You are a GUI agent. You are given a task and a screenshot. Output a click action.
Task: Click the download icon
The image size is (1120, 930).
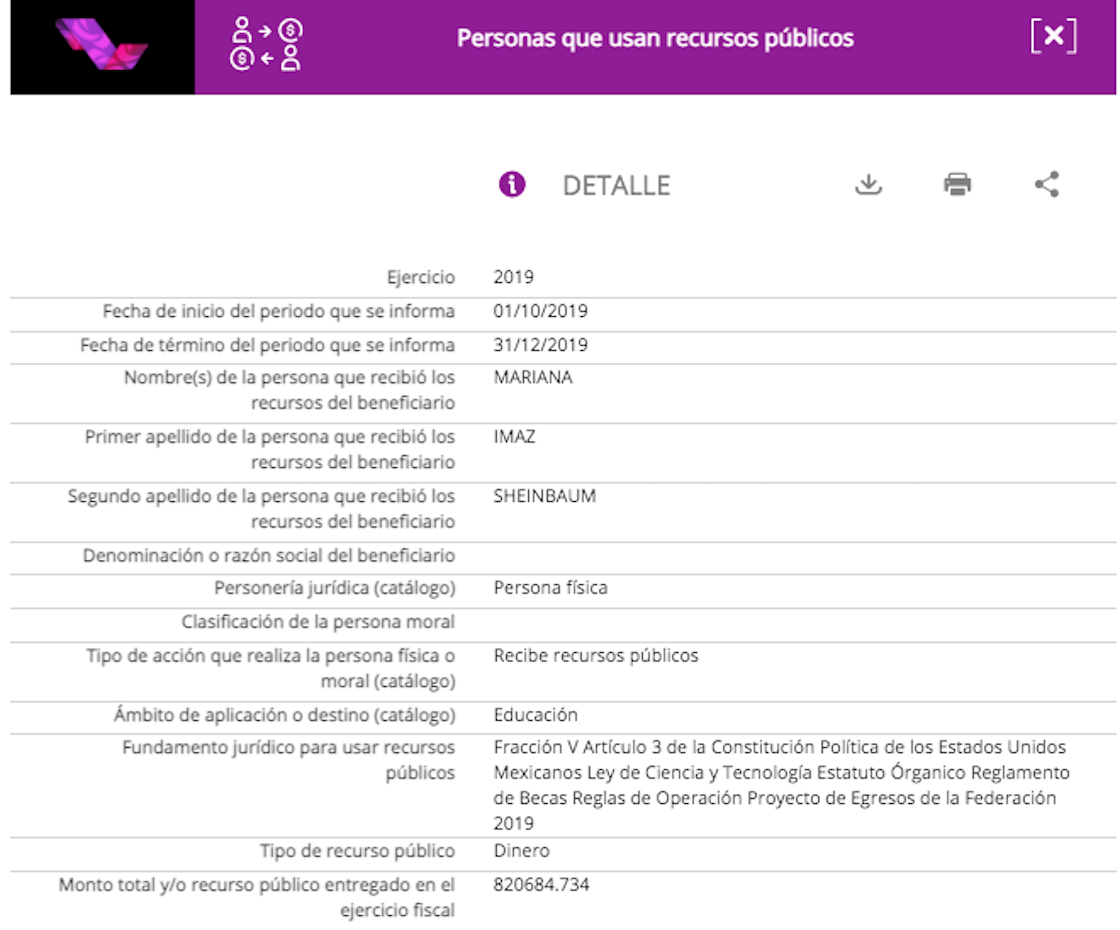coord(868,184)
